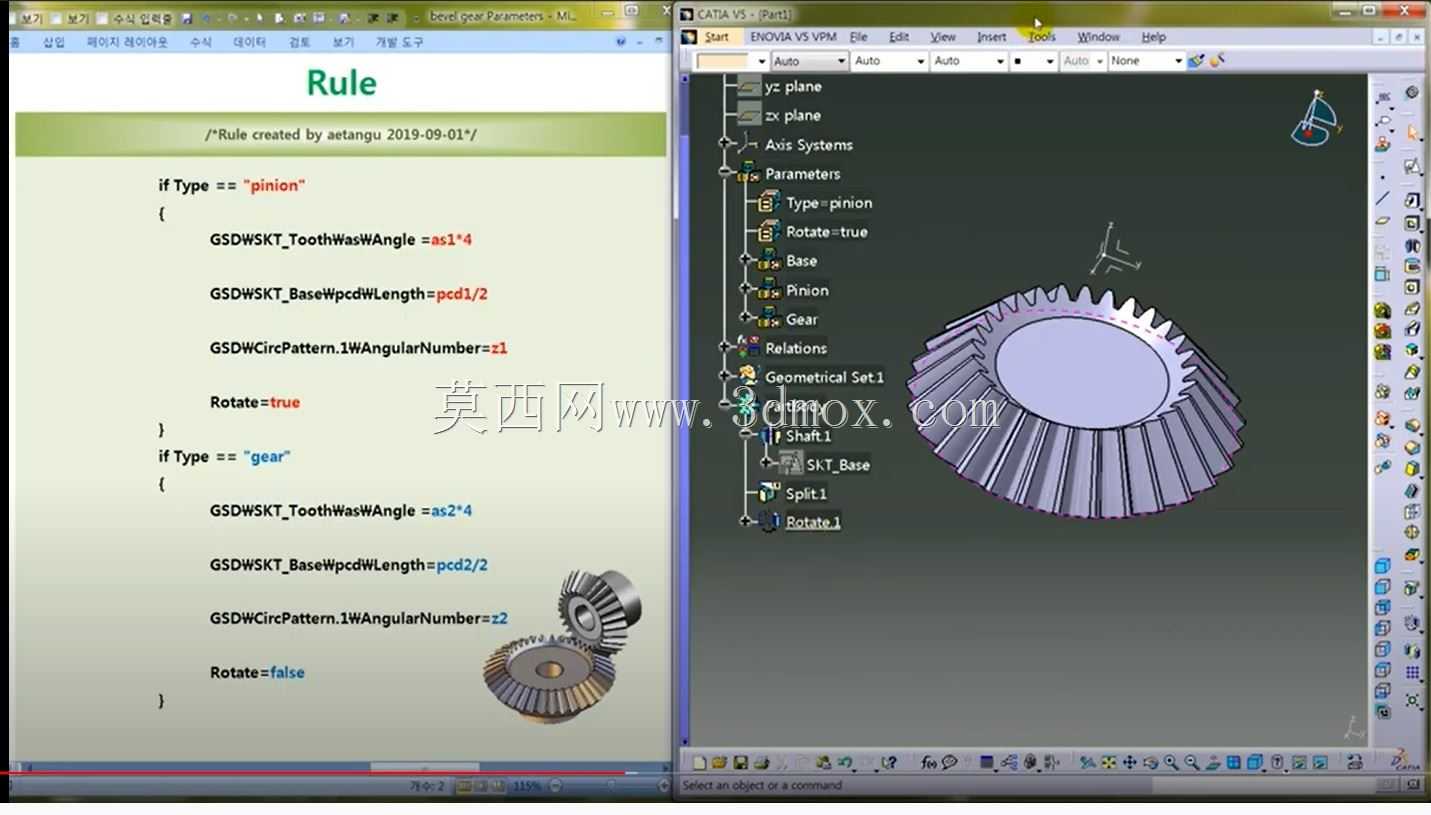This screenshot has width=1431, height=815.
Task: Expand the Gear parameter set
Action: point(746,318)
